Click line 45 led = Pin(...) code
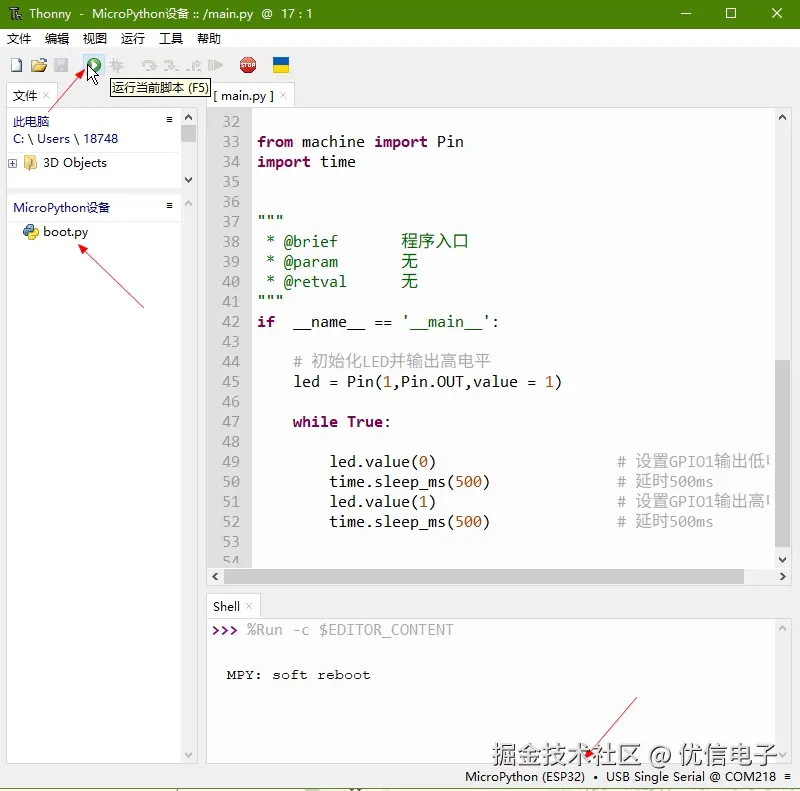 428,382
